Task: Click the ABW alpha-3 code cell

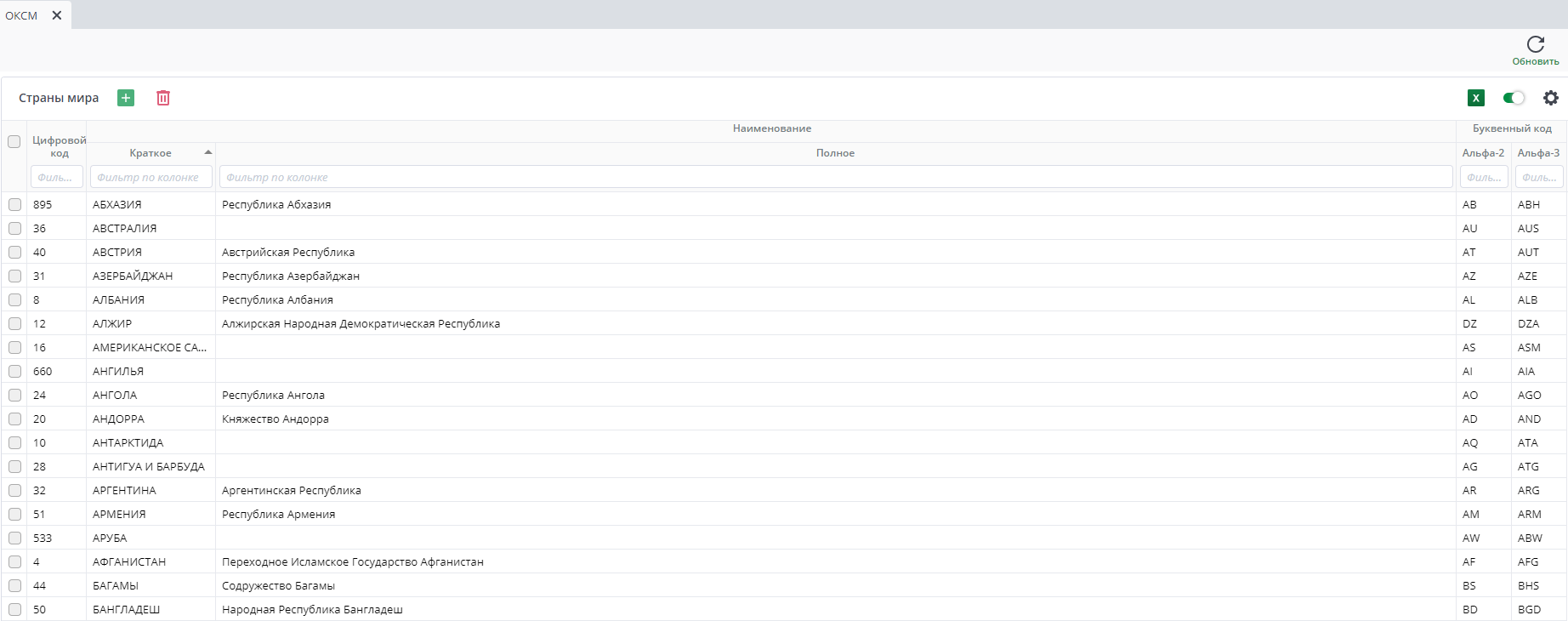Action: tap(1539, 538)
